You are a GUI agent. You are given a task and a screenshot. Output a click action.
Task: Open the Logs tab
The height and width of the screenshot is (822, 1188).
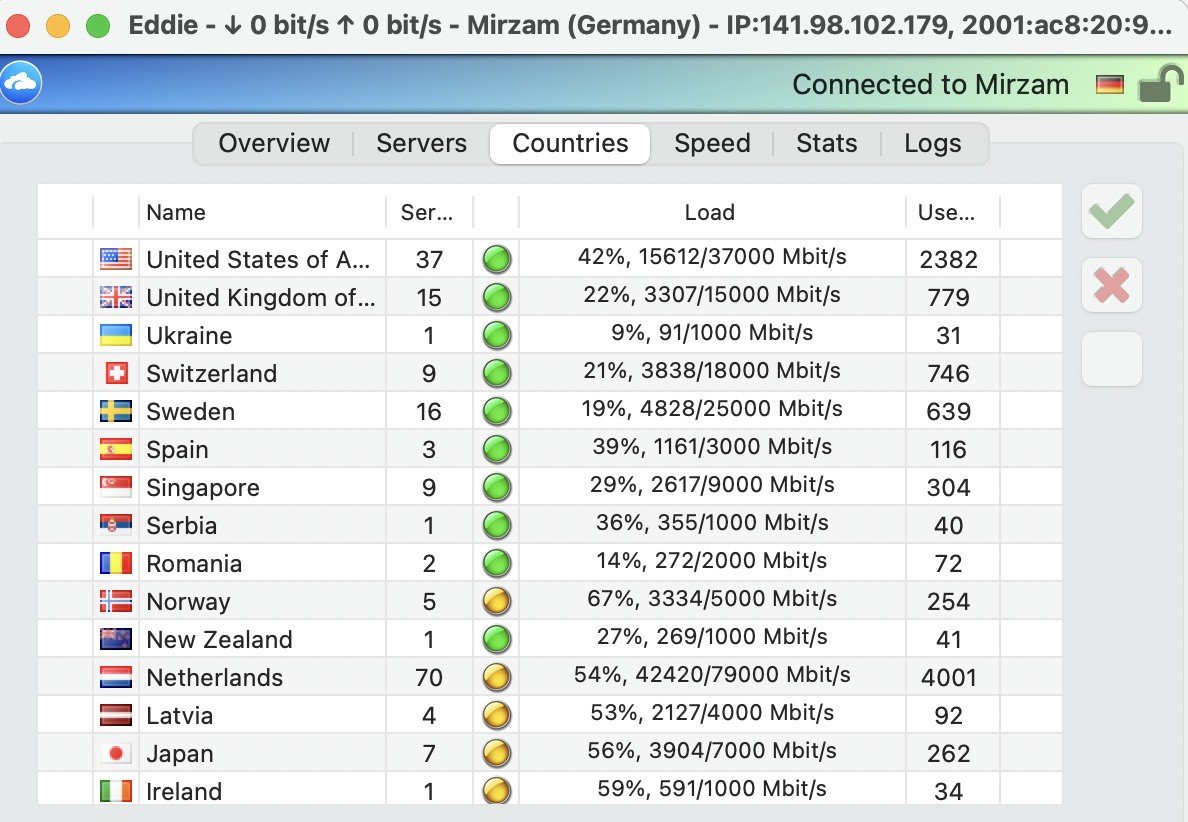(x=932, y=144)
